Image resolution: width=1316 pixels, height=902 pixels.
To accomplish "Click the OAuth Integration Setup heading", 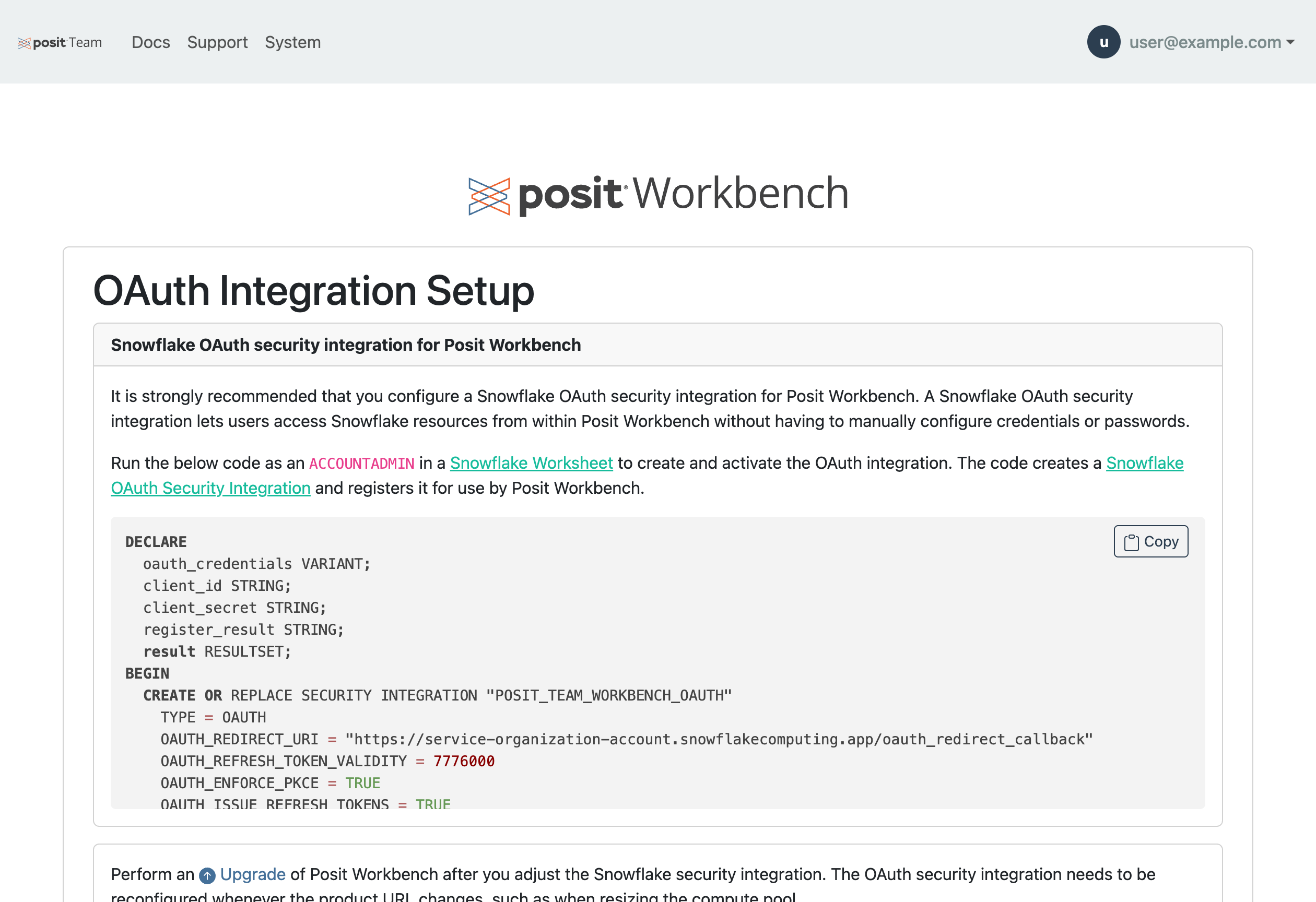I will 314,291.
